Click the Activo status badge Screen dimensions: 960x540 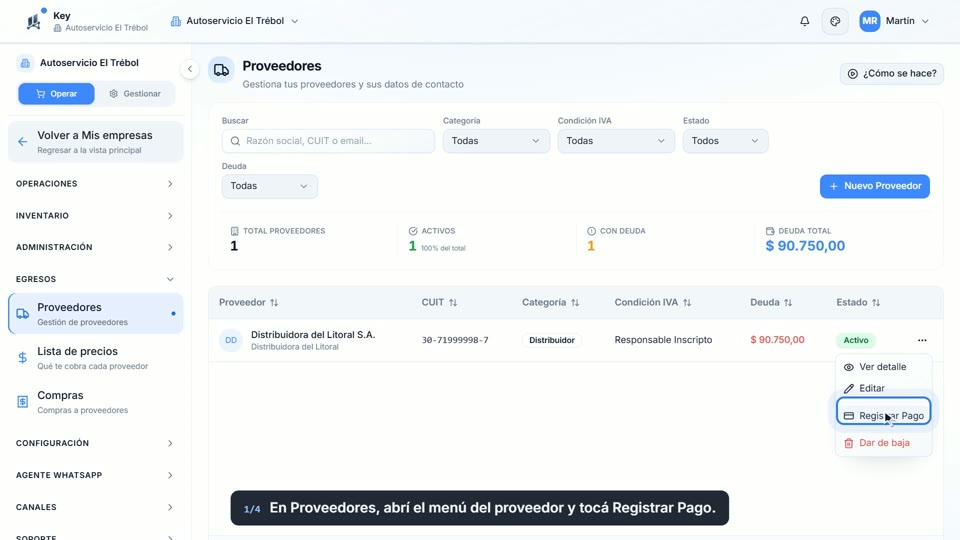pos(855,340)
